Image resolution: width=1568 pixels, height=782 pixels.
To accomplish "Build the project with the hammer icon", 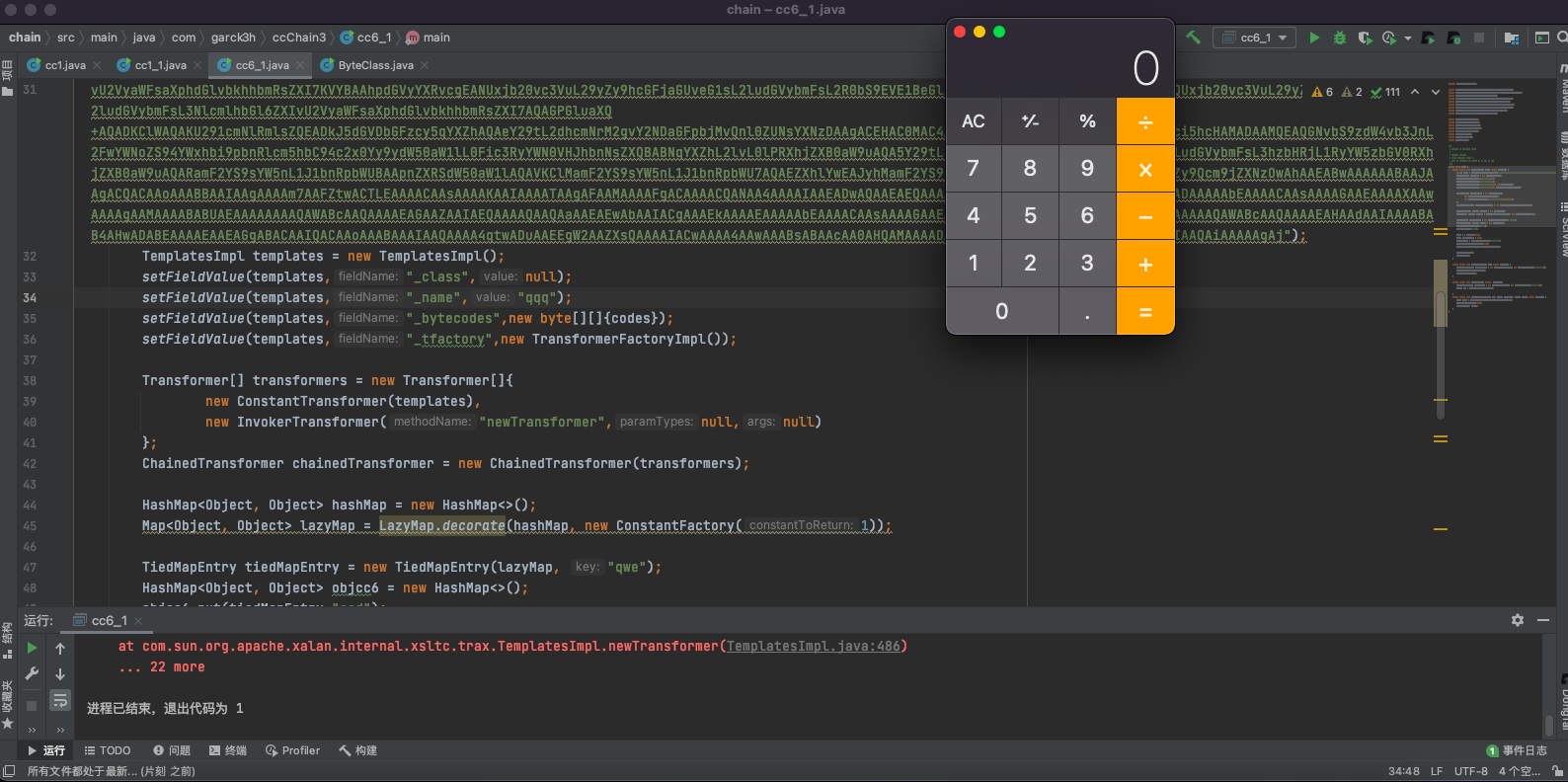I will click(1193, 38).
